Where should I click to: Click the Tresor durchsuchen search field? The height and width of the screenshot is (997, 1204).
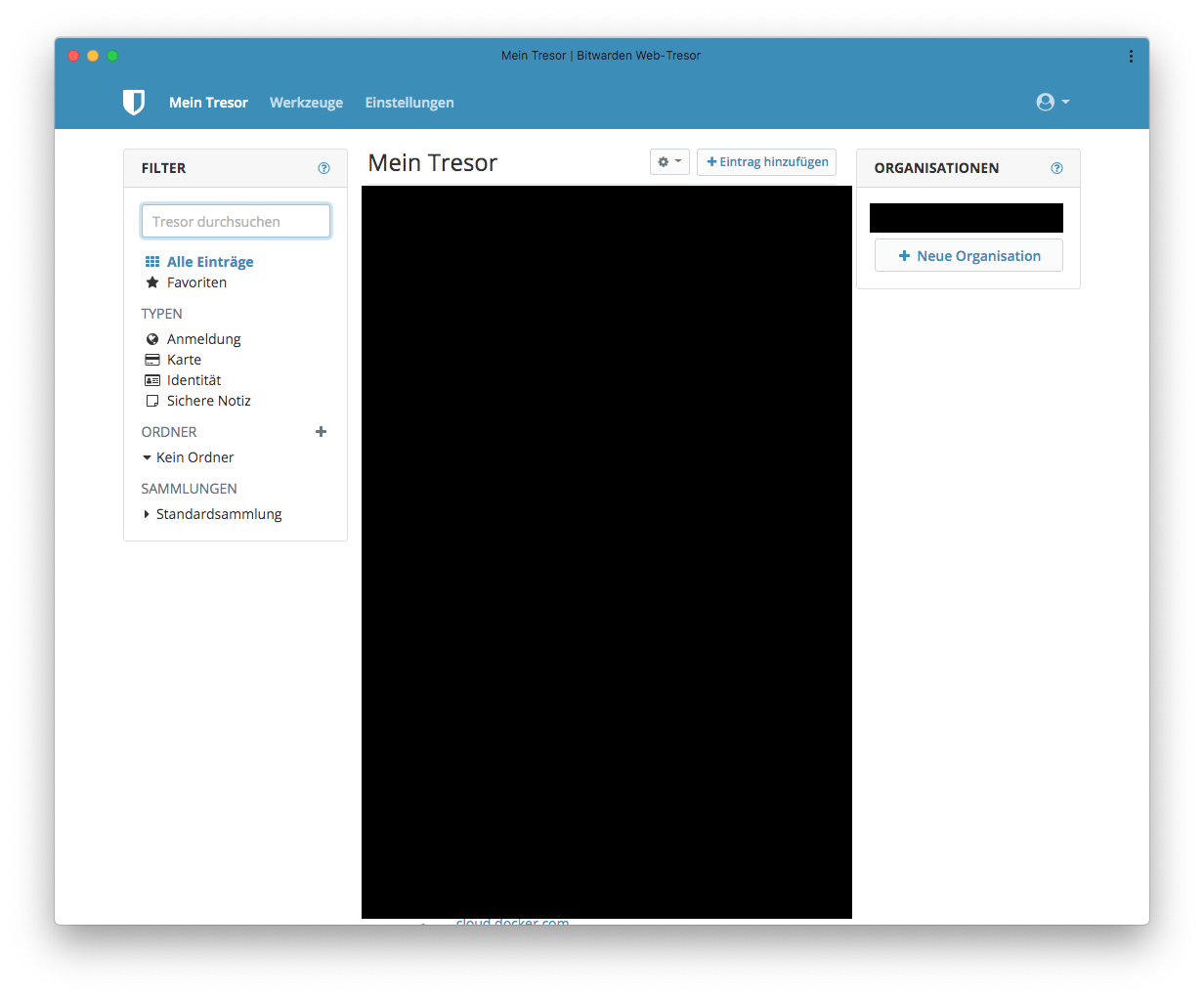point(236,221)
